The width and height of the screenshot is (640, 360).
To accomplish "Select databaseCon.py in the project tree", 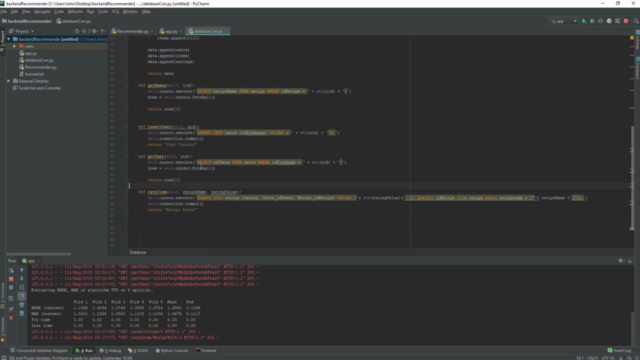I will (39, 60).
